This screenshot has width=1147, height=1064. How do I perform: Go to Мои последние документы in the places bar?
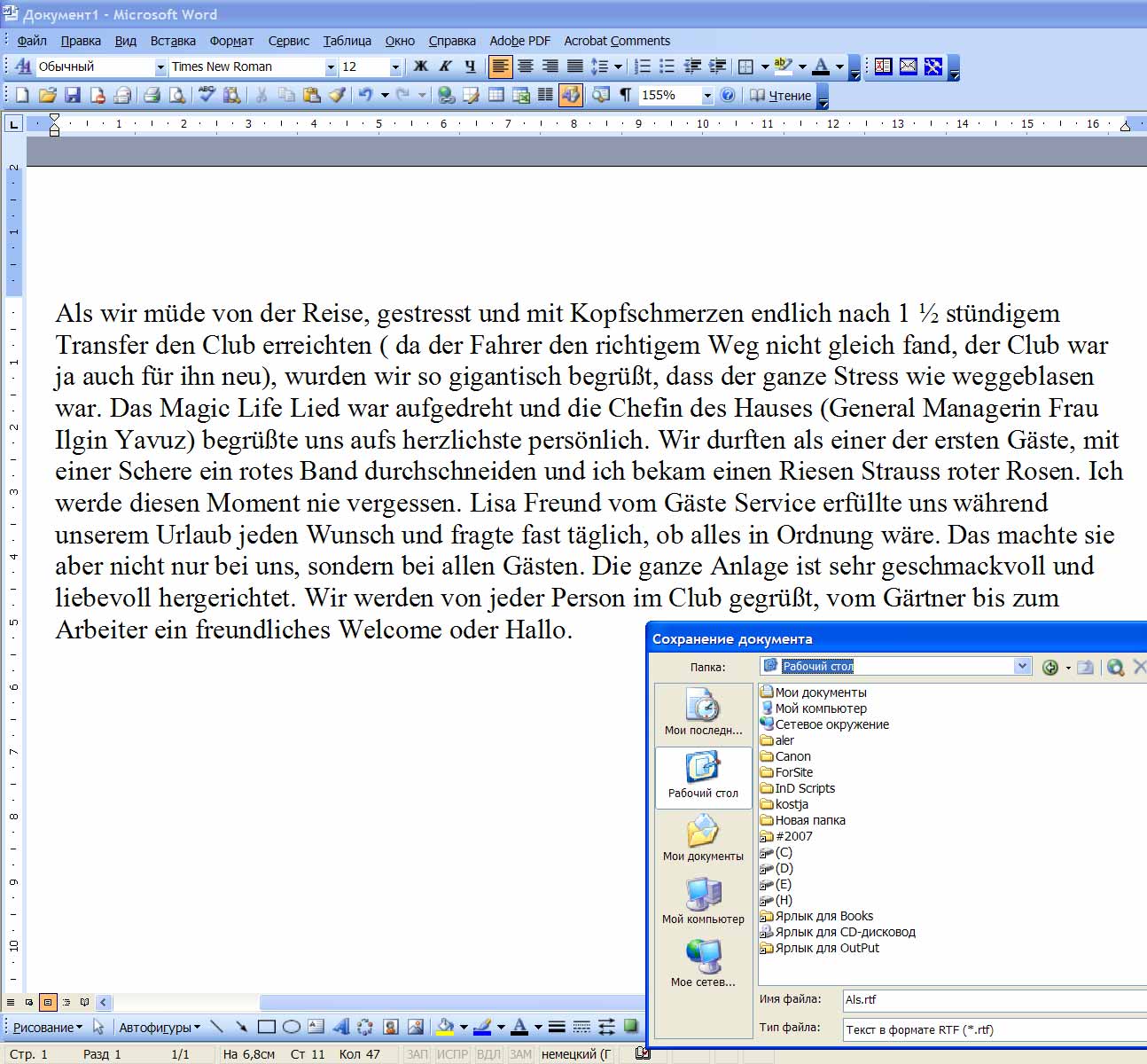coord(703,713)
